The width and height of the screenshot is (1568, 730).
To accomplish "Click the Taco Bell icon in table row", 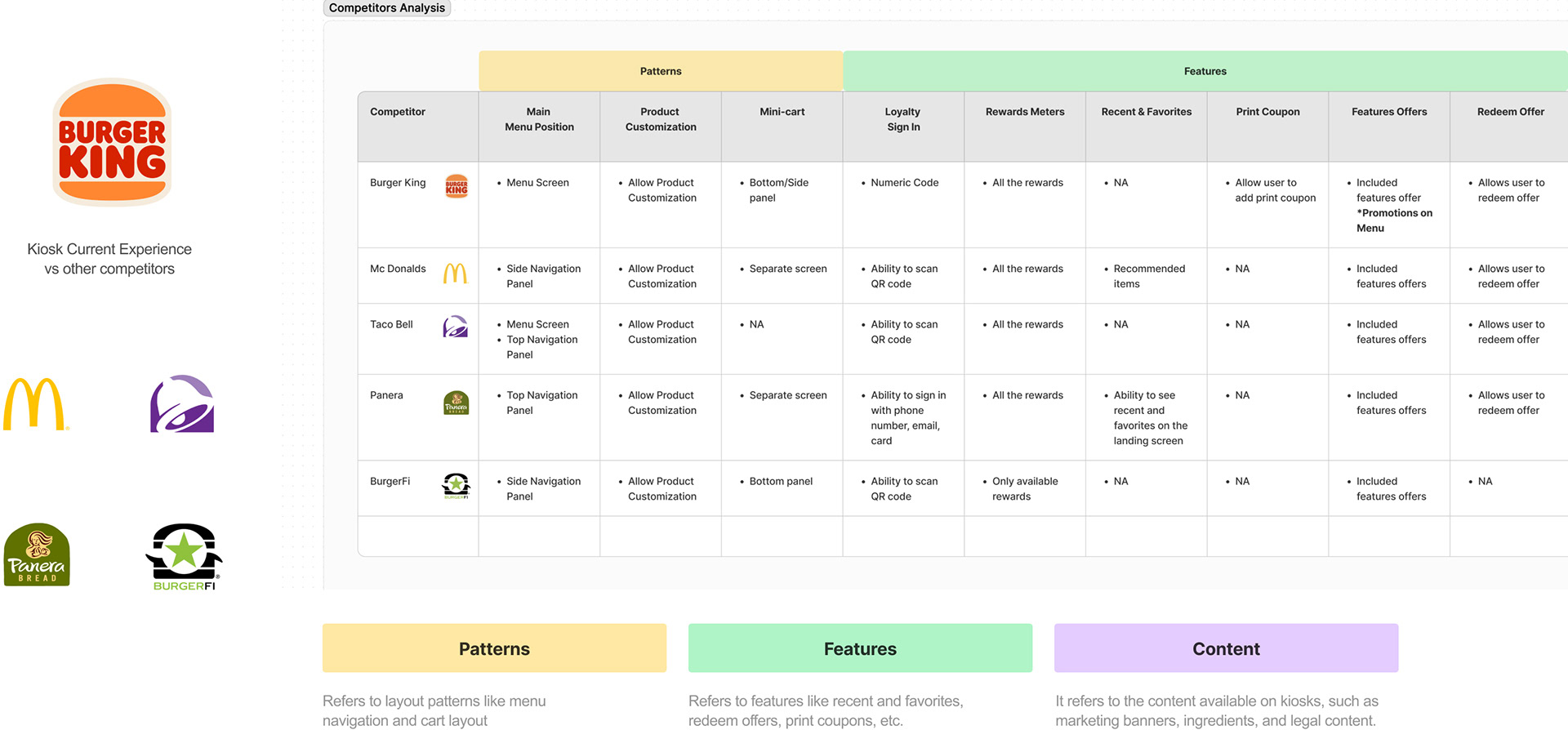I will coord(455,327).
